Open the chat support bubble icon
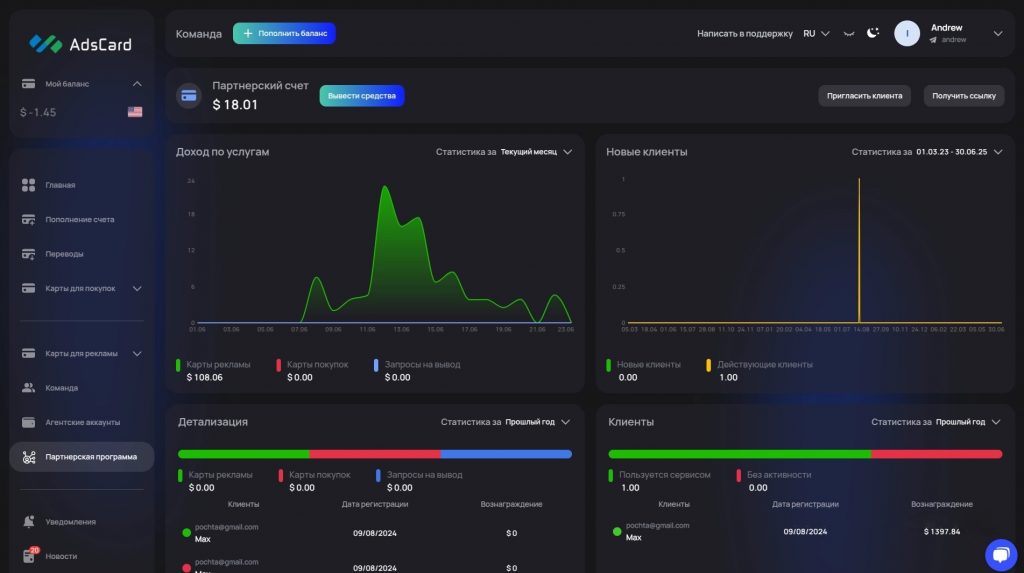The image size is (1024, 573). coord(1000,554)
